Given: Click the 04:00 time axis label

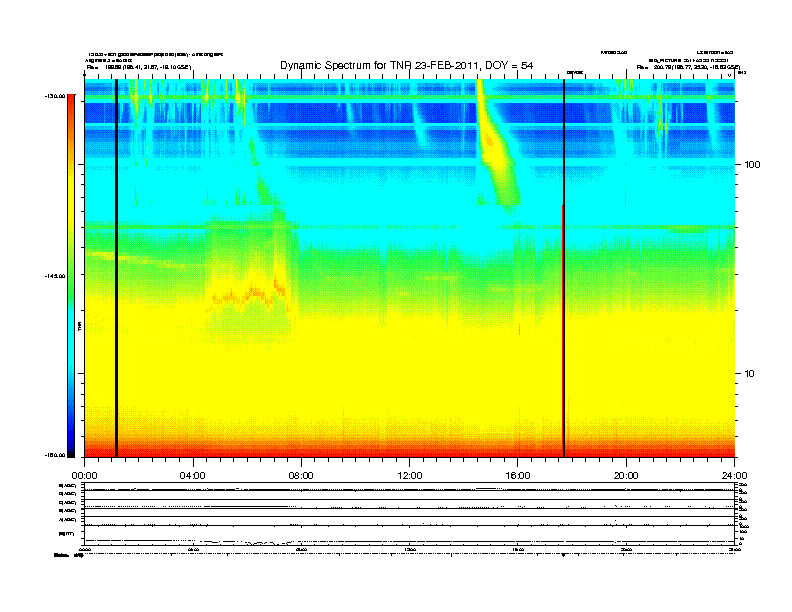Looking at the screenshot, I should [x=193, y=476].
